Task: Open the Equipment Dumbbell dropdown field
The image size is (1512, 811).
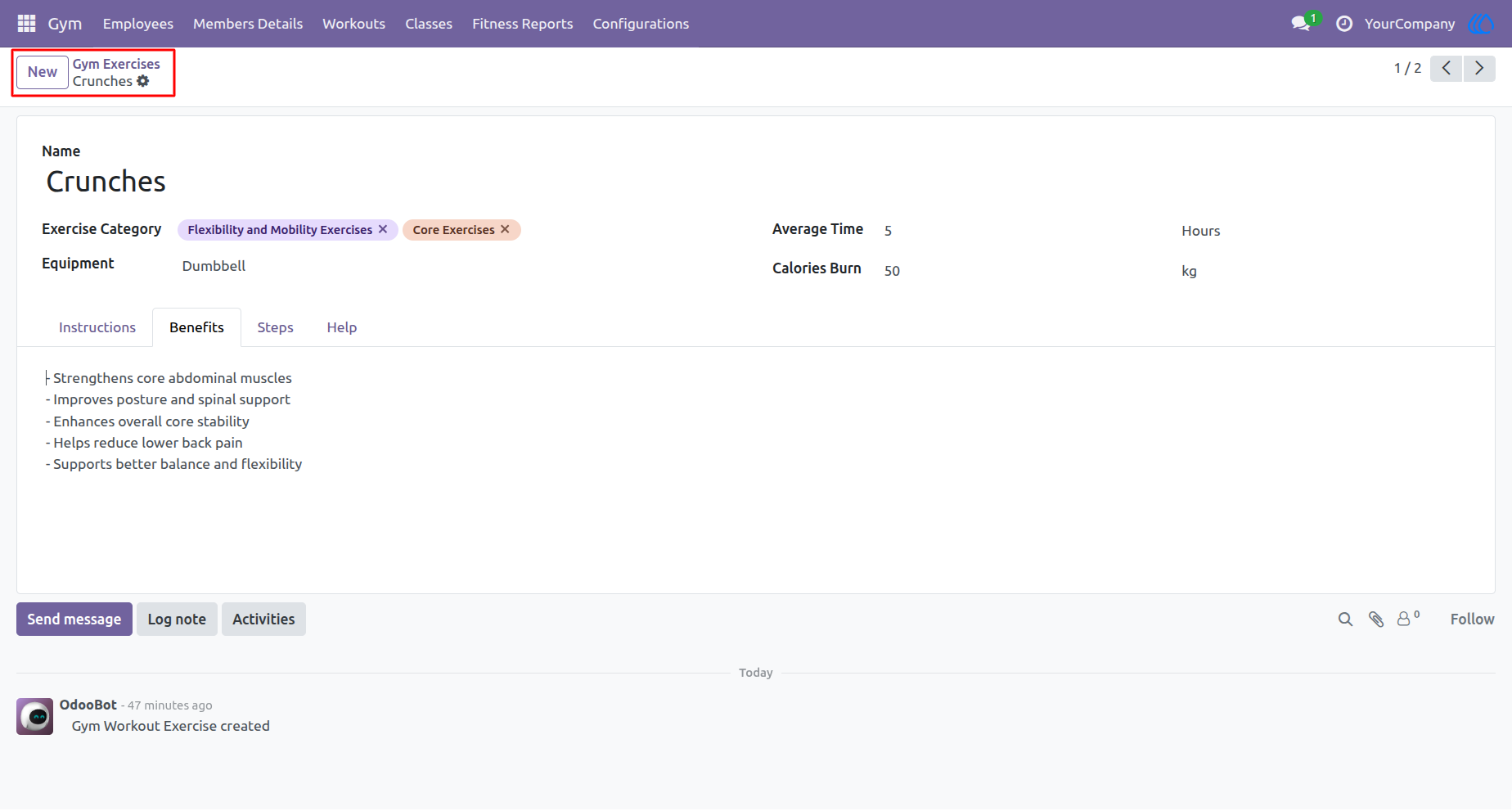Action: point(458,266)
